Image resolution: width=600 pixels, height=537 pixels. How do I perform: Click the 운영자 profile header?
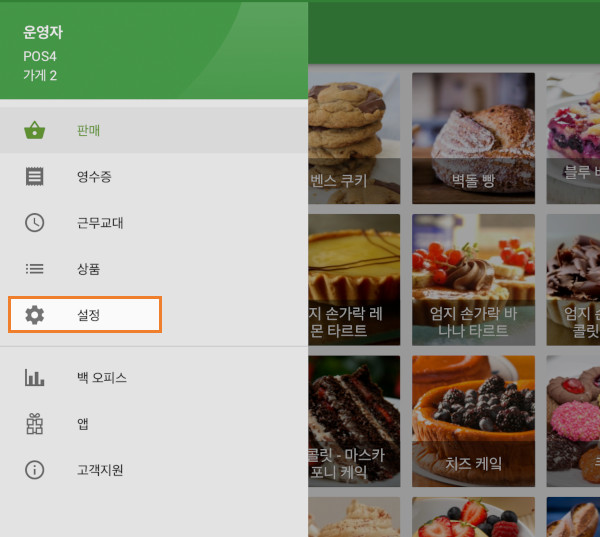click(154, 50)
